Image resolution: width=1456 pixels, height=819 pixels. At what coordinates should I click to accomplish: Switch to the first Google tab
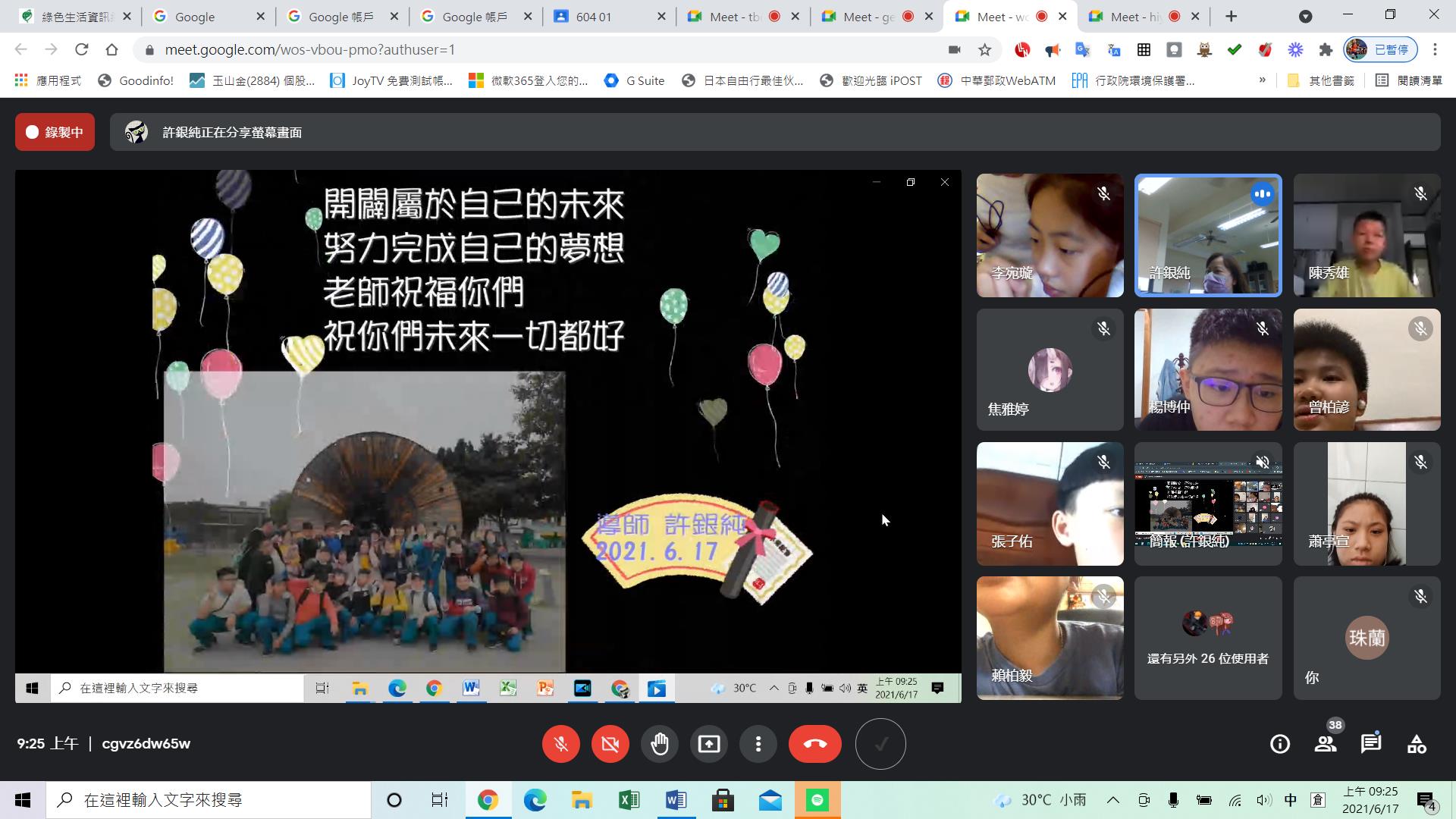[x=209, y=17]
